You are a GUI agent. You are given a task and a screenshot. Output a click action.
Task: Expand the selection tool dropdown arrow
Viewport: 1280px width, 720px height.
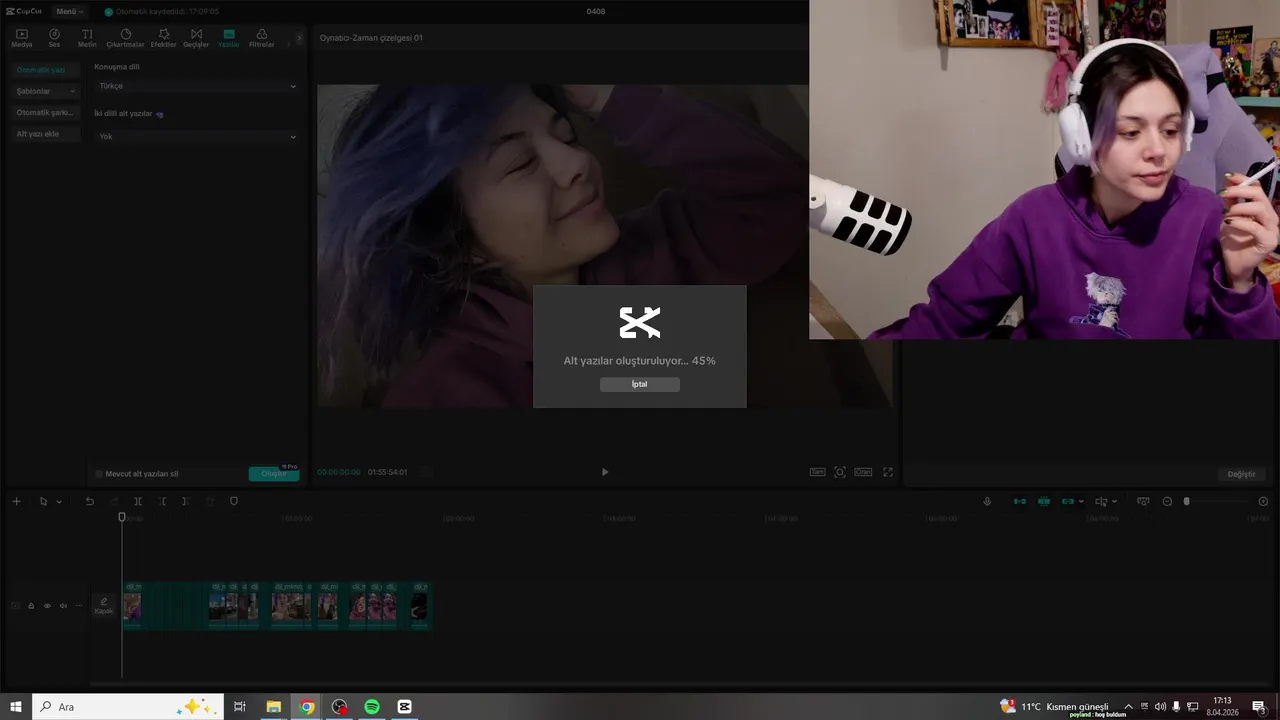pos(59,502)
